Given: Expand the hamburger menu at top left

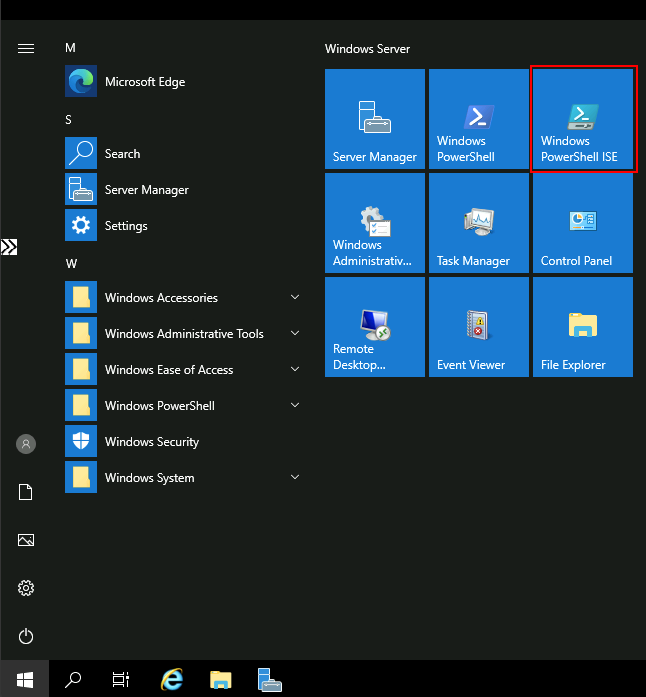Looking at the screenshot, I should pos(26,48).
